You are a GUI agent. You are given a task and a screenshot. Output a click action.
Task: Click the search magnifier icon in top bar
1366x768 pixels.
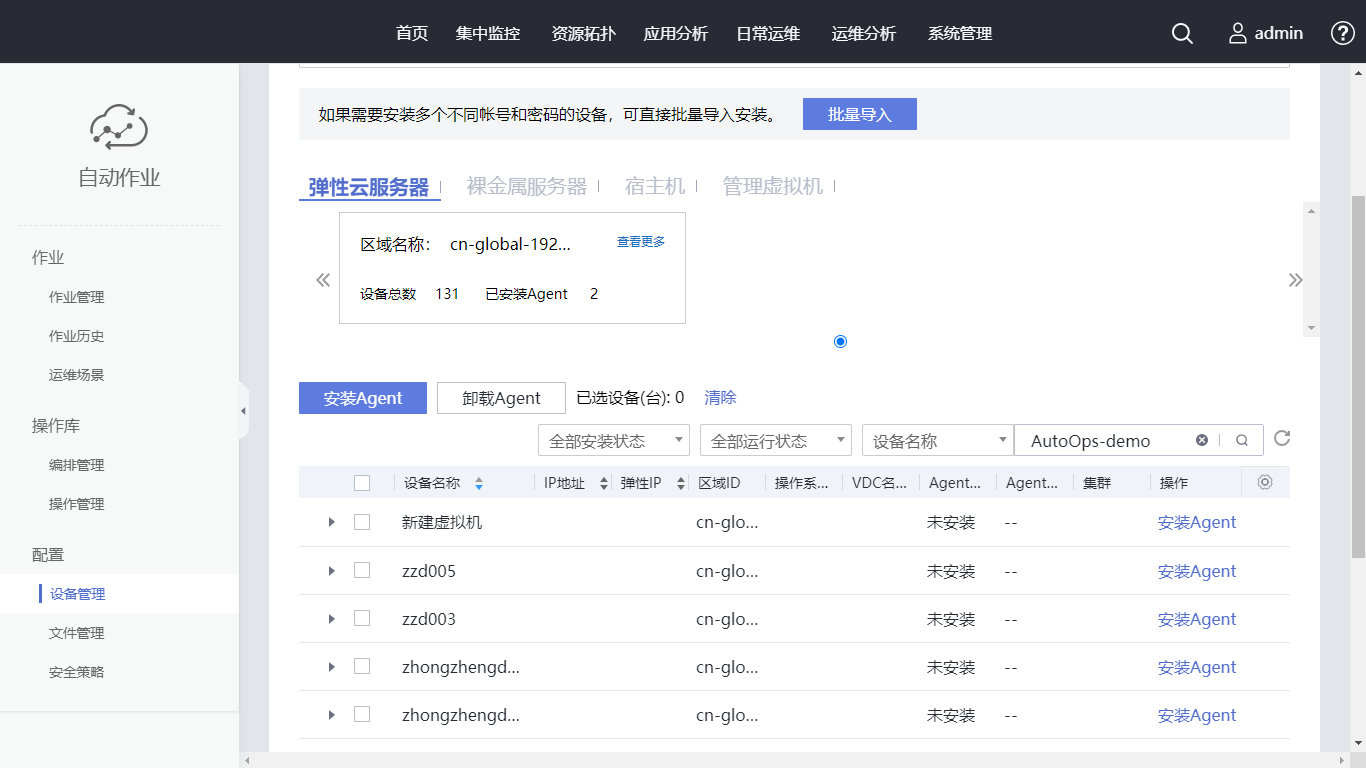(1182, 34)
